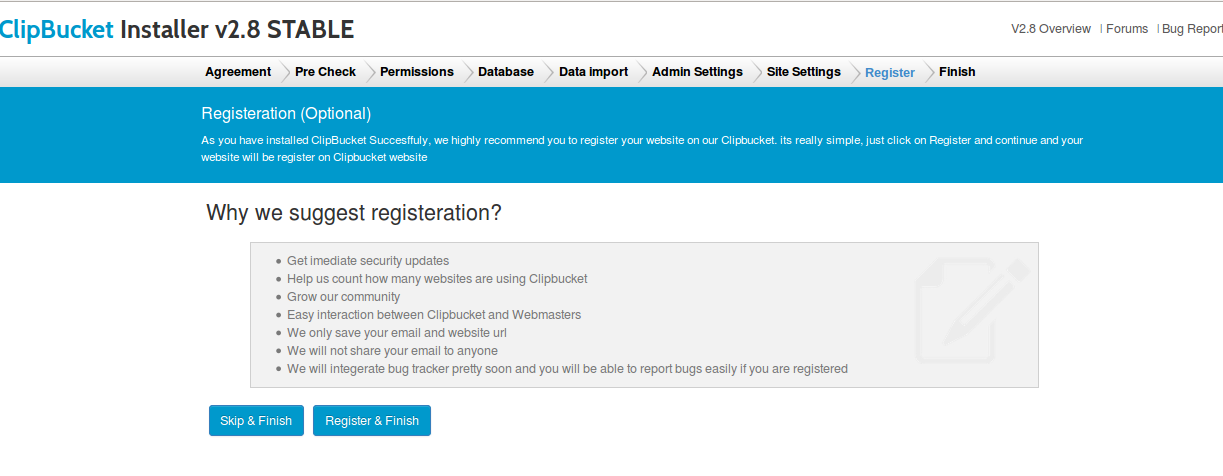The height and width of the screenshot is (476, 1223).
Task: Go to the Permissions step
Action: [x=417, y=72]
